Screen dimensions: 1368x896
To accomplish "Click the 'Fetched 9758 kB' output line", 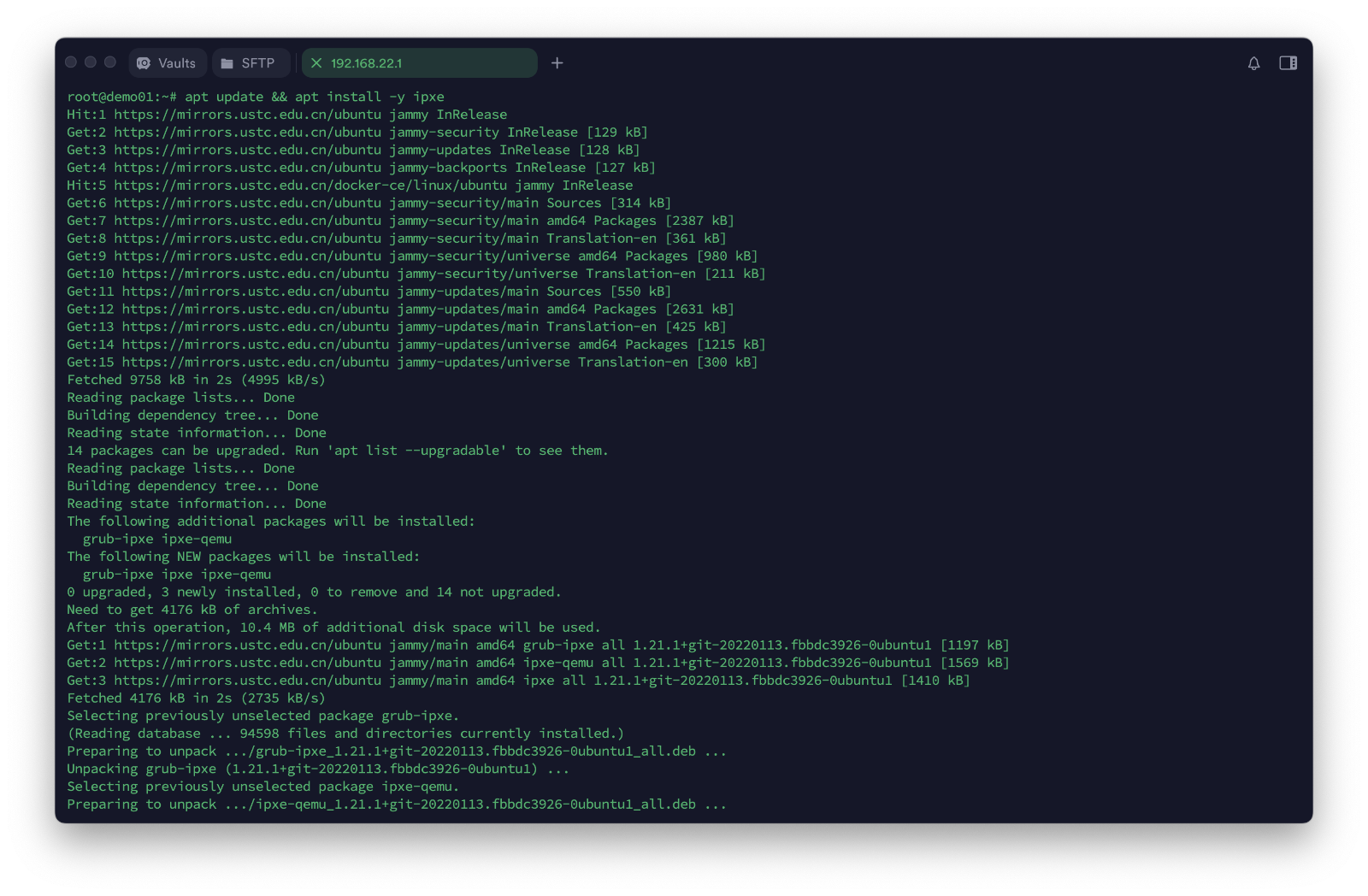I will [196, 380].
